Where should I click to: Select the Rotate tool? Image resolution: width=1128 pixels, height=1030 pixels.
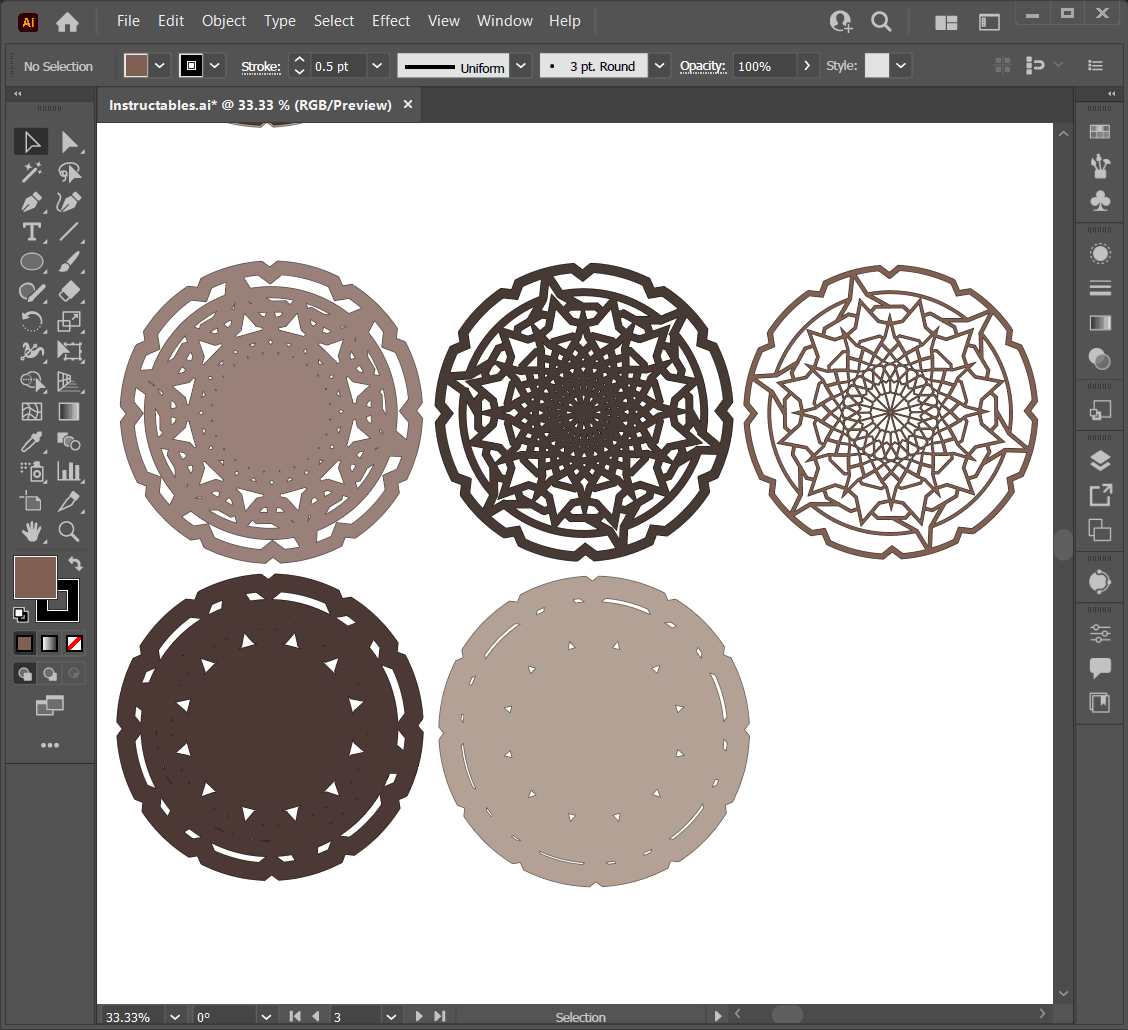pyautogui.click(x=31, y=322)
